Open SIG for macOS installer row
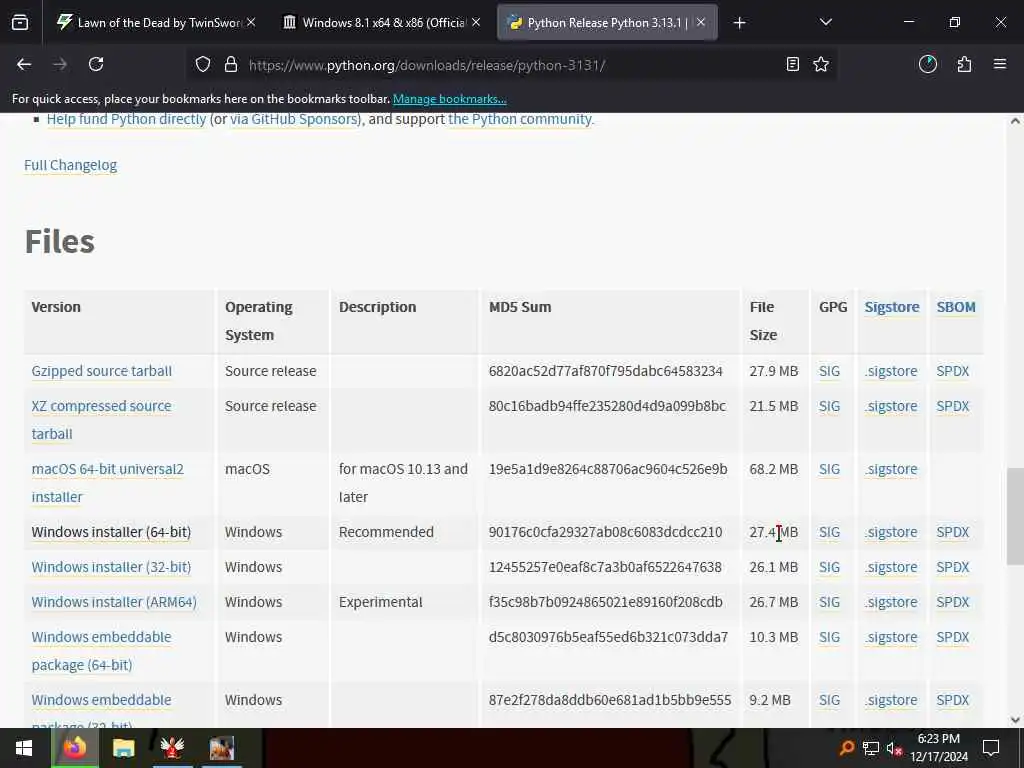1024x768 pixels. coord(829,469)
